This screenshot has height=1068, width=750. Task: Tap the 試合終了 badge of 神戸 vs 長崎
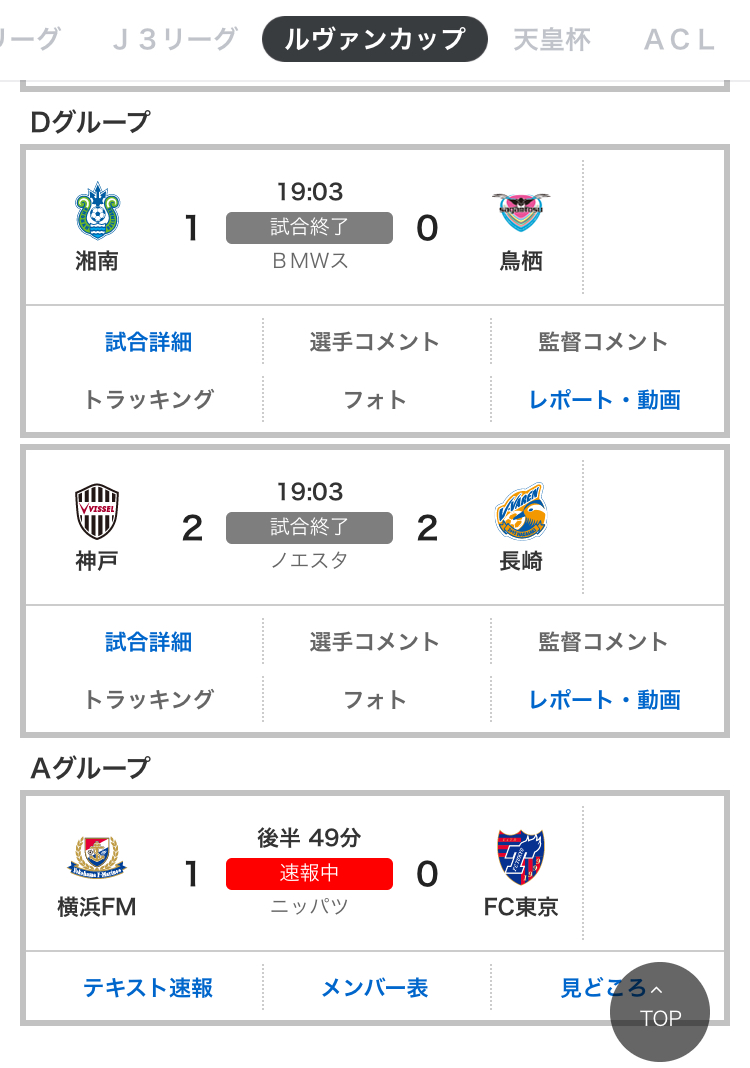point(309,527)
